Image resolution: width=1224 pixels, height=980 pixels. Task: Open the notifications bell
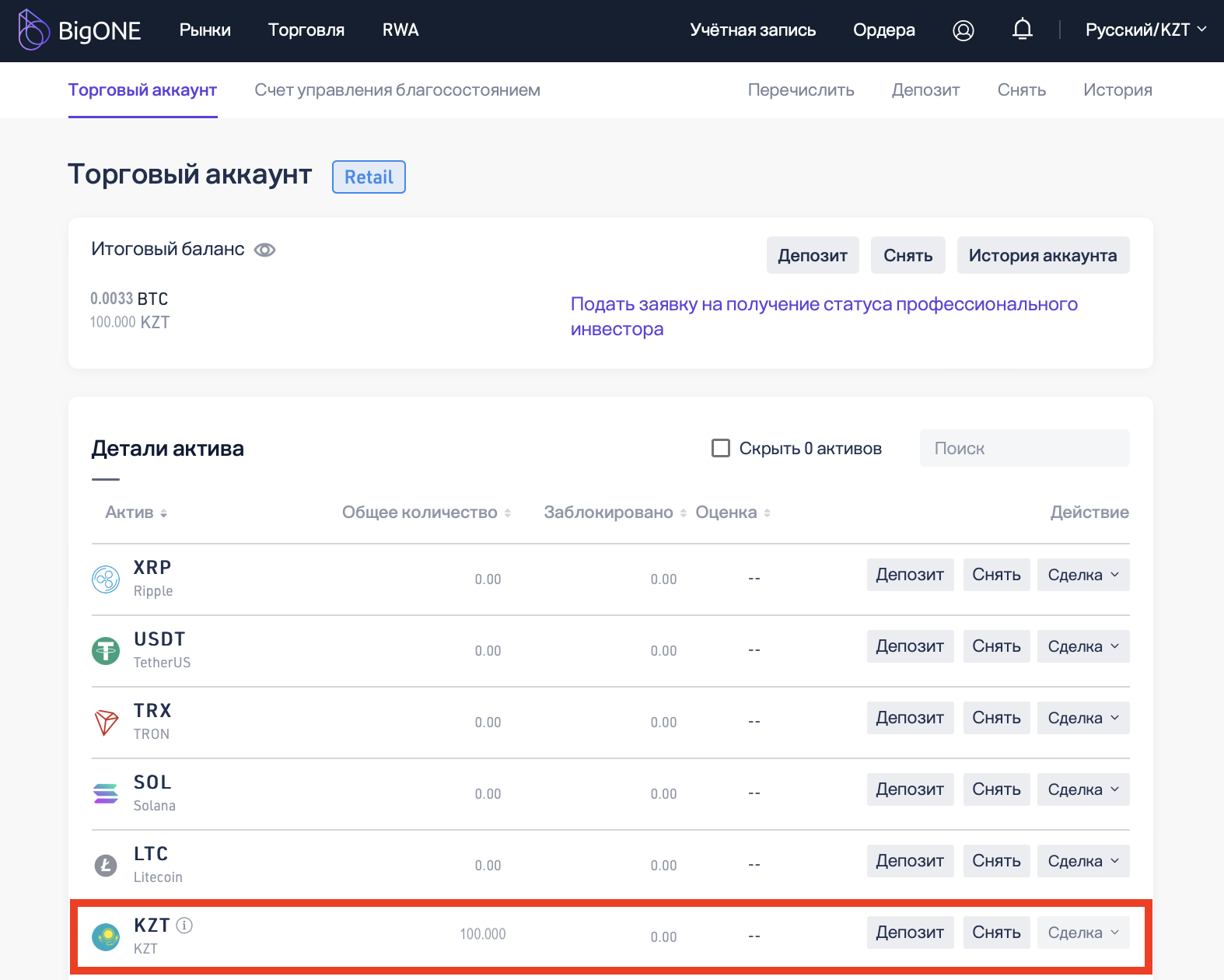(1023, 30)
